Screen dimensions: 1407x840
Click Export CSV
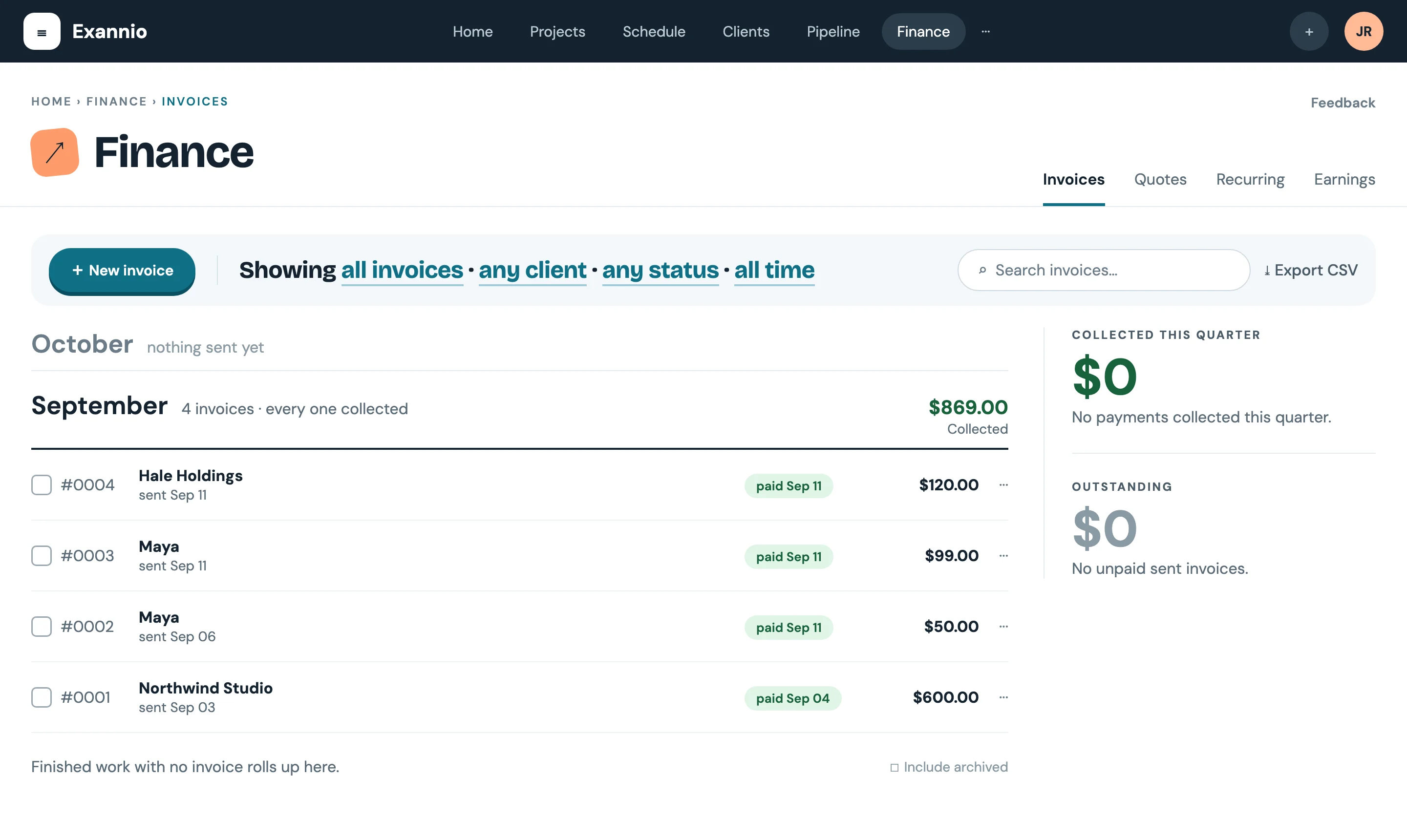(x=1310, y=271)
